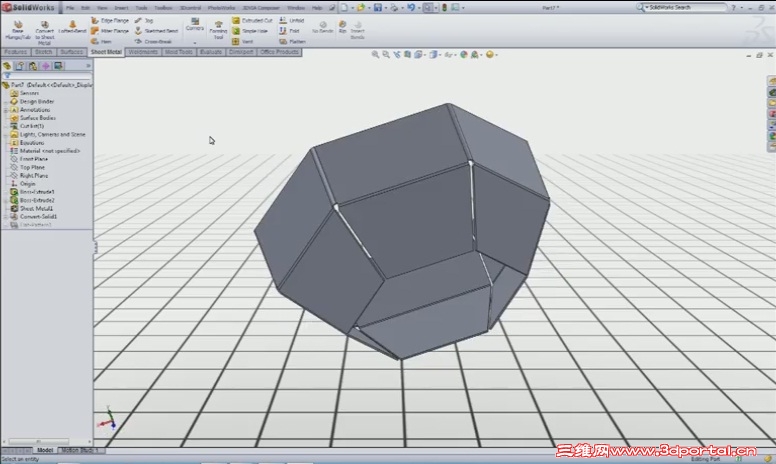Screen dimensions: 776x464
Task: Switch to the Evaluate tab
Action: [x=211, y=52]
